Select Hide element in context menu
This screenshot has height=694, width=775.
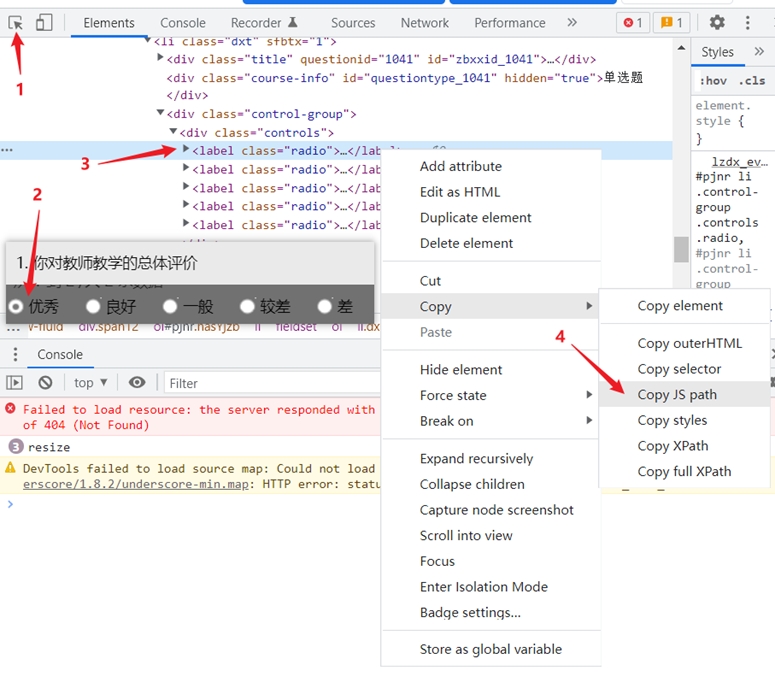491,370
